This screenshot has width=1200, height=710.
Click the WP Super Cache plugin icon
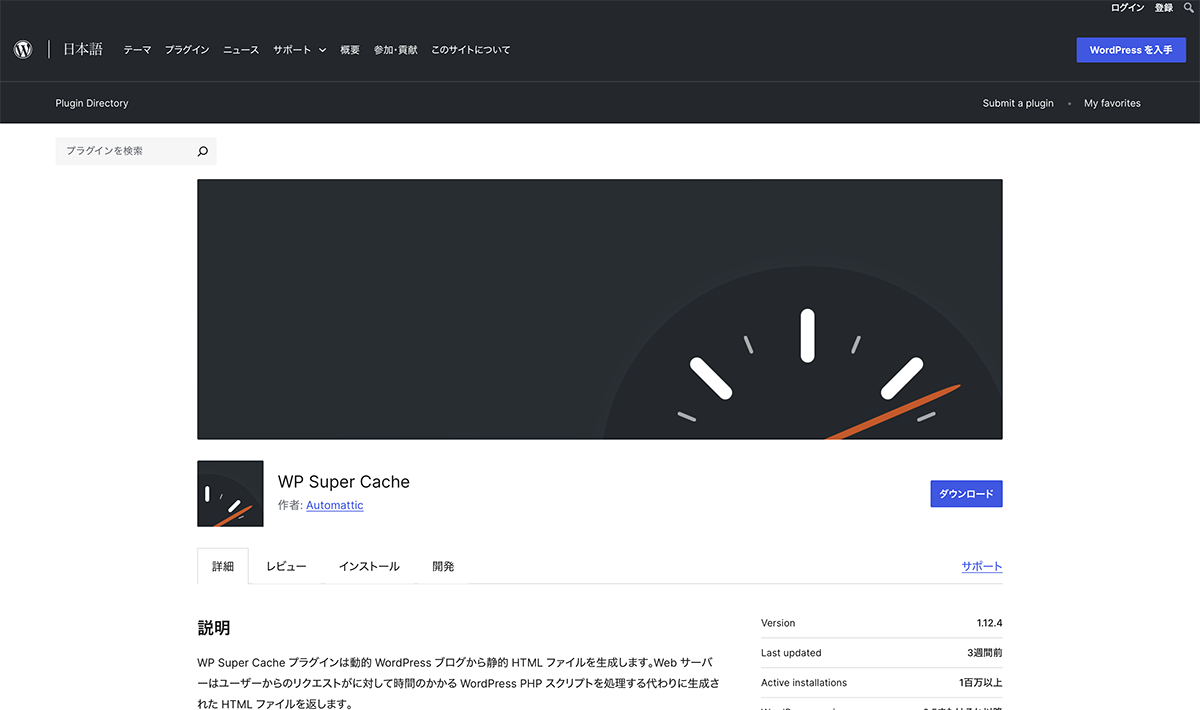[230, 494]
